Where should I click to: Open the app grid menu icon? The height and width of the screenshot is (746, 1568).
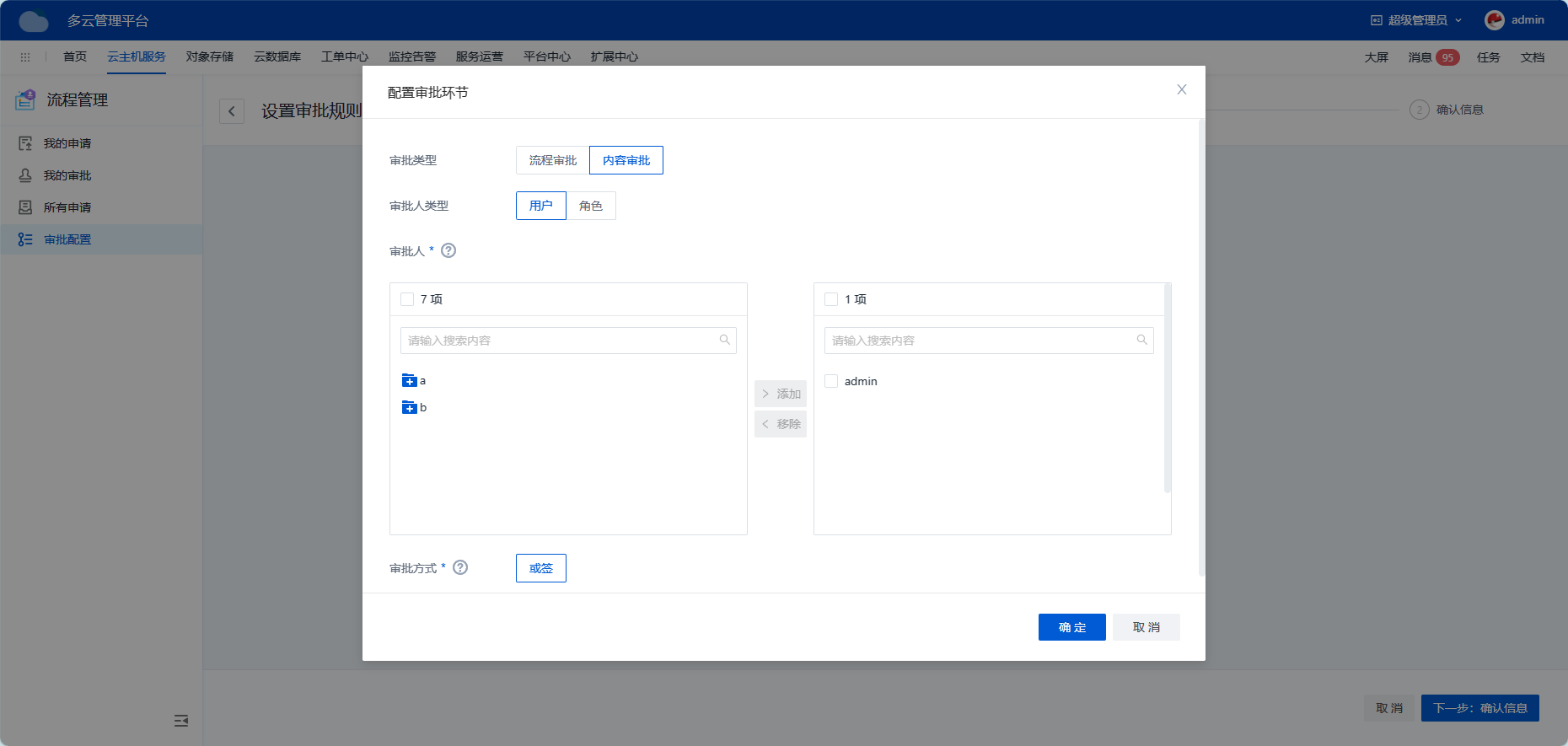25,57
